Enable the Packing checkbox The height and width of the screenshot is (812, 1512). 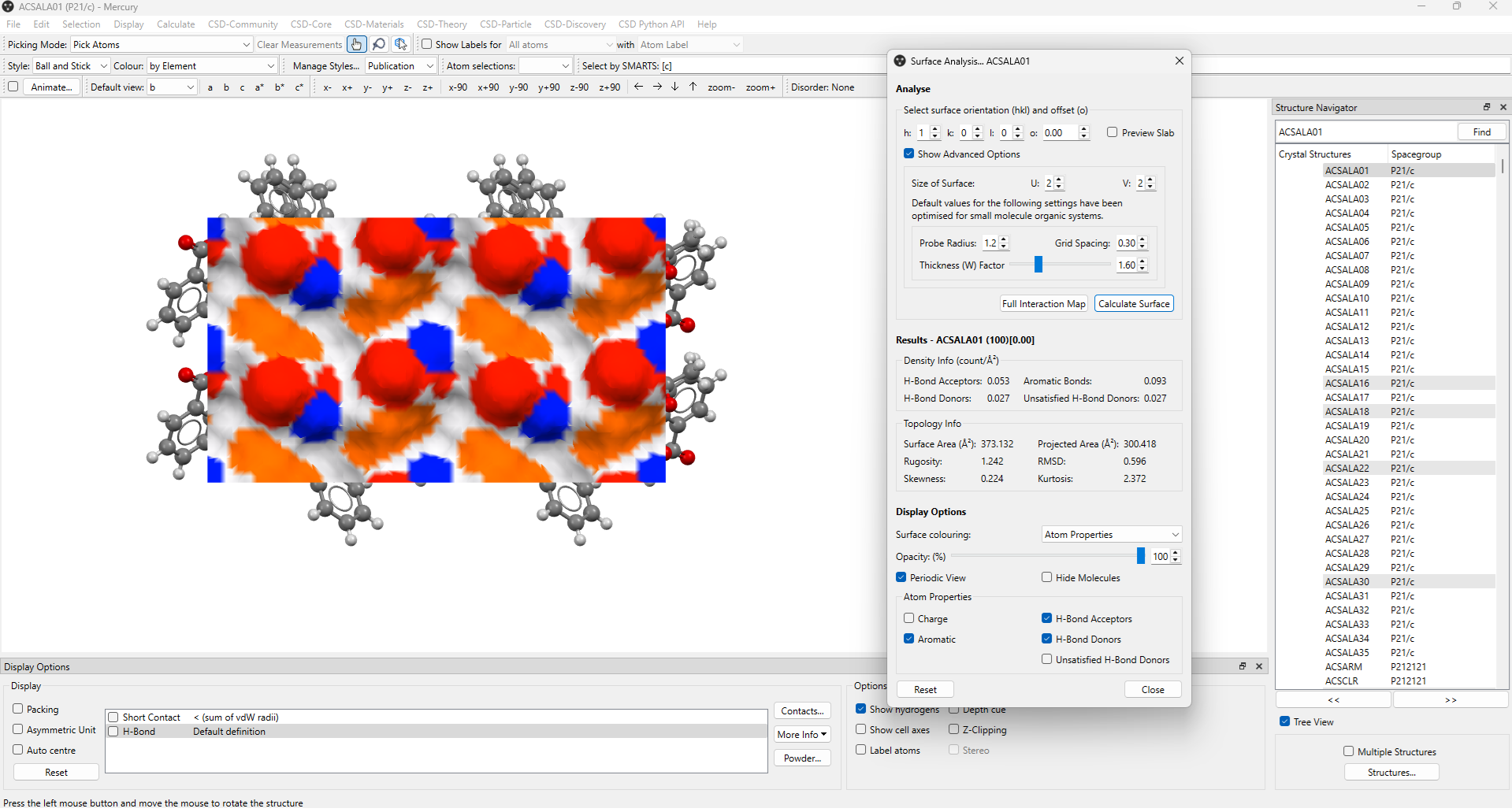(17, 708)
